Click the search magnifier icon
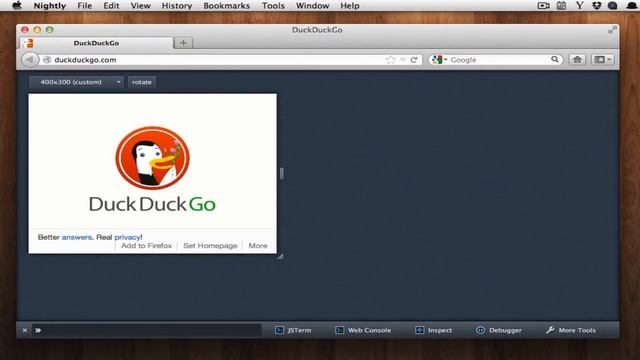Viewport: 640px width, 360px height. pyautogui.click(x=555, y=59)
